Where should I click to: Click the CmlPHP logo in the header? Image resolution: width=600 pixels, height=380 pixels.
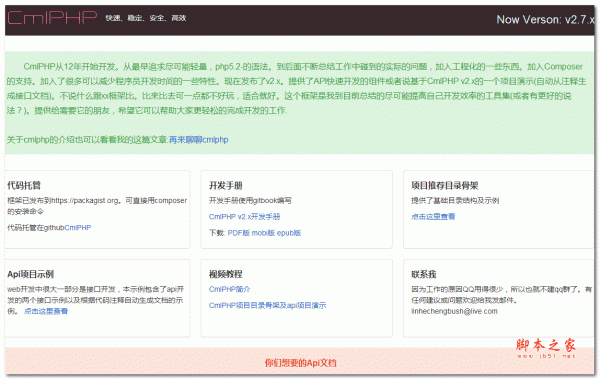click(52, 18)
